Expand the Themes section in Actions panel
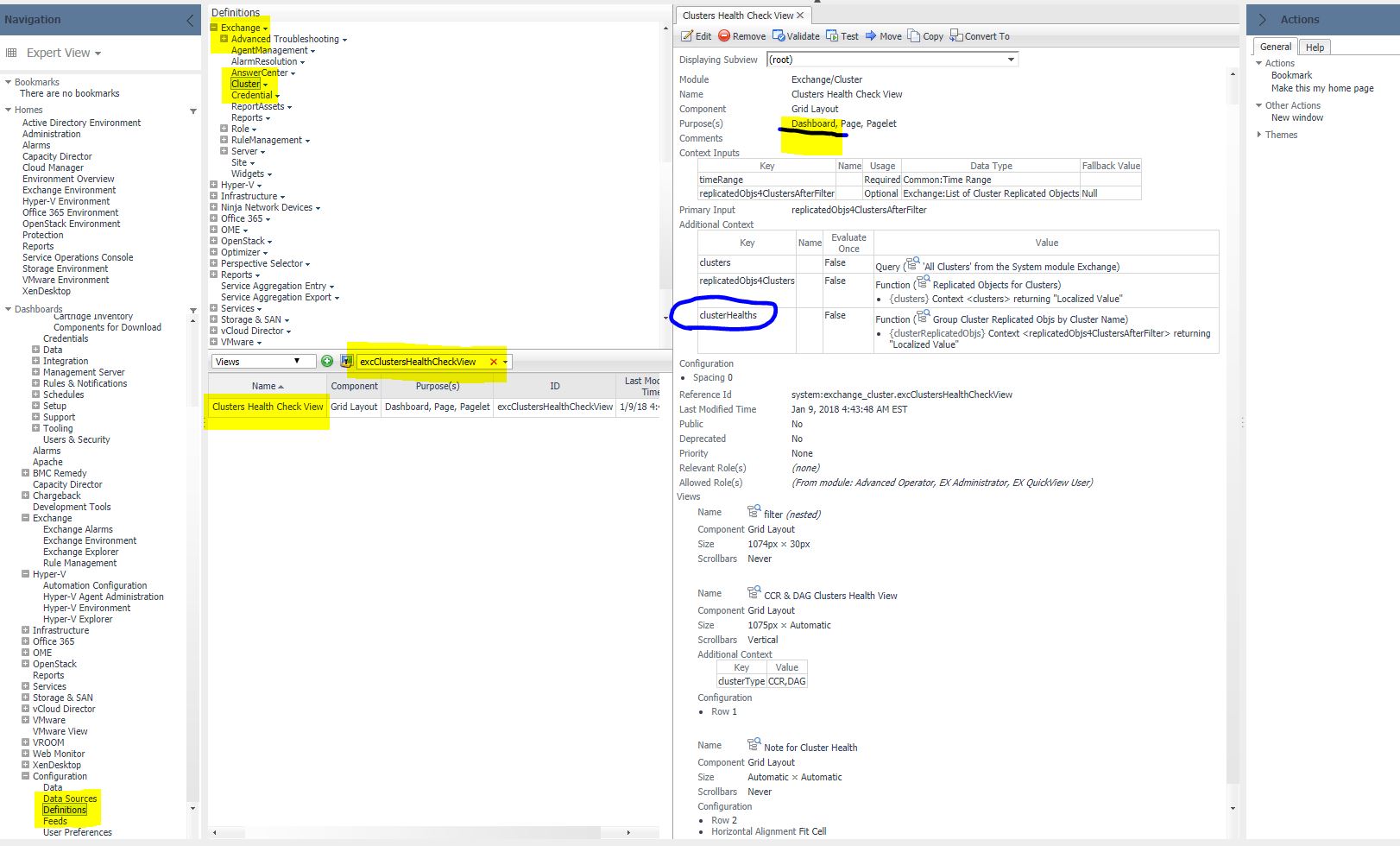The image size is (1400, 846). [1259, 135]
